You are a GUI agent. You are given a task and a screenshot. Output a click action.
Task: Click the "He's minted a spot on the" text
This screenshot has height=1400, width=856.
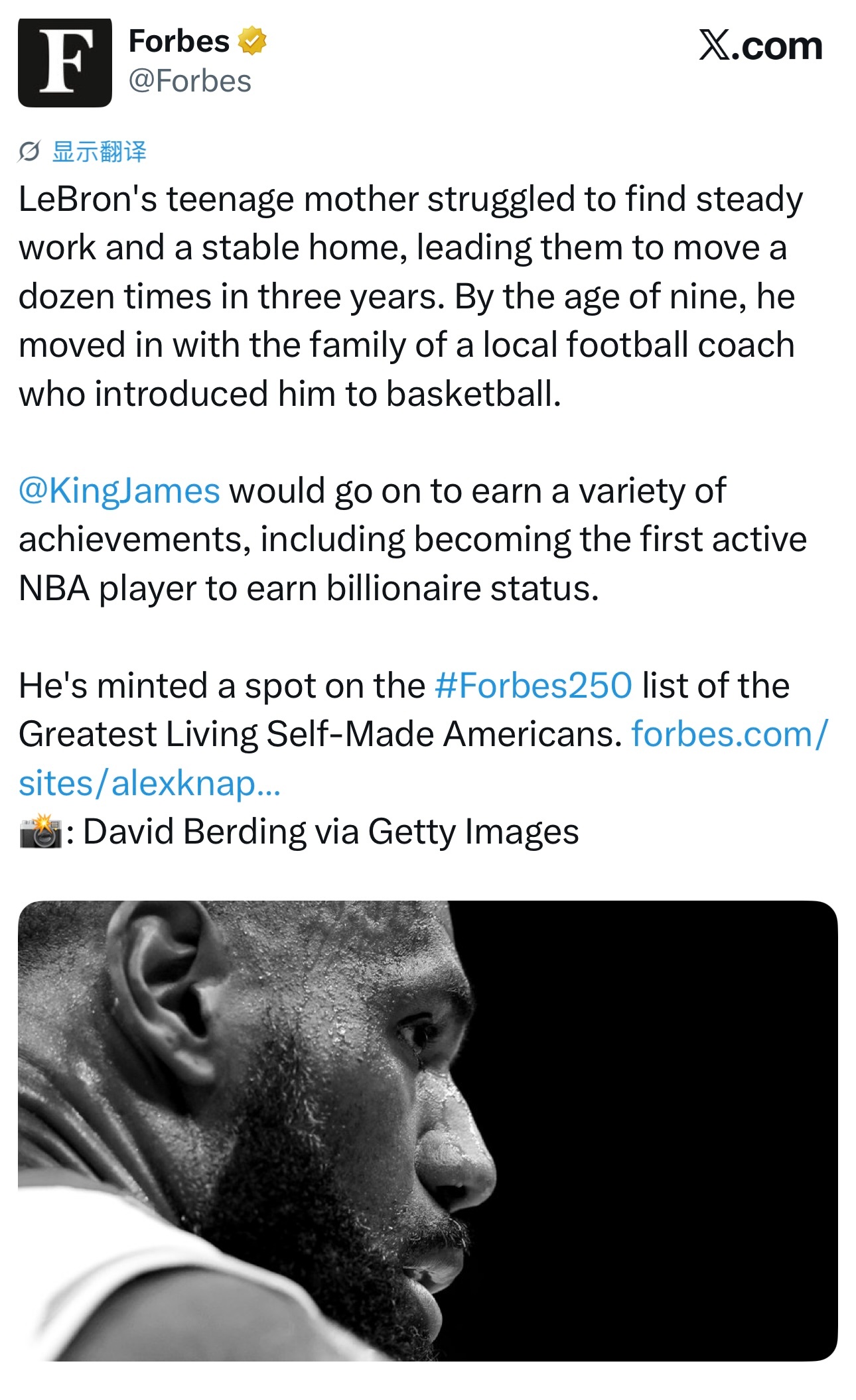tap(222, 685)
